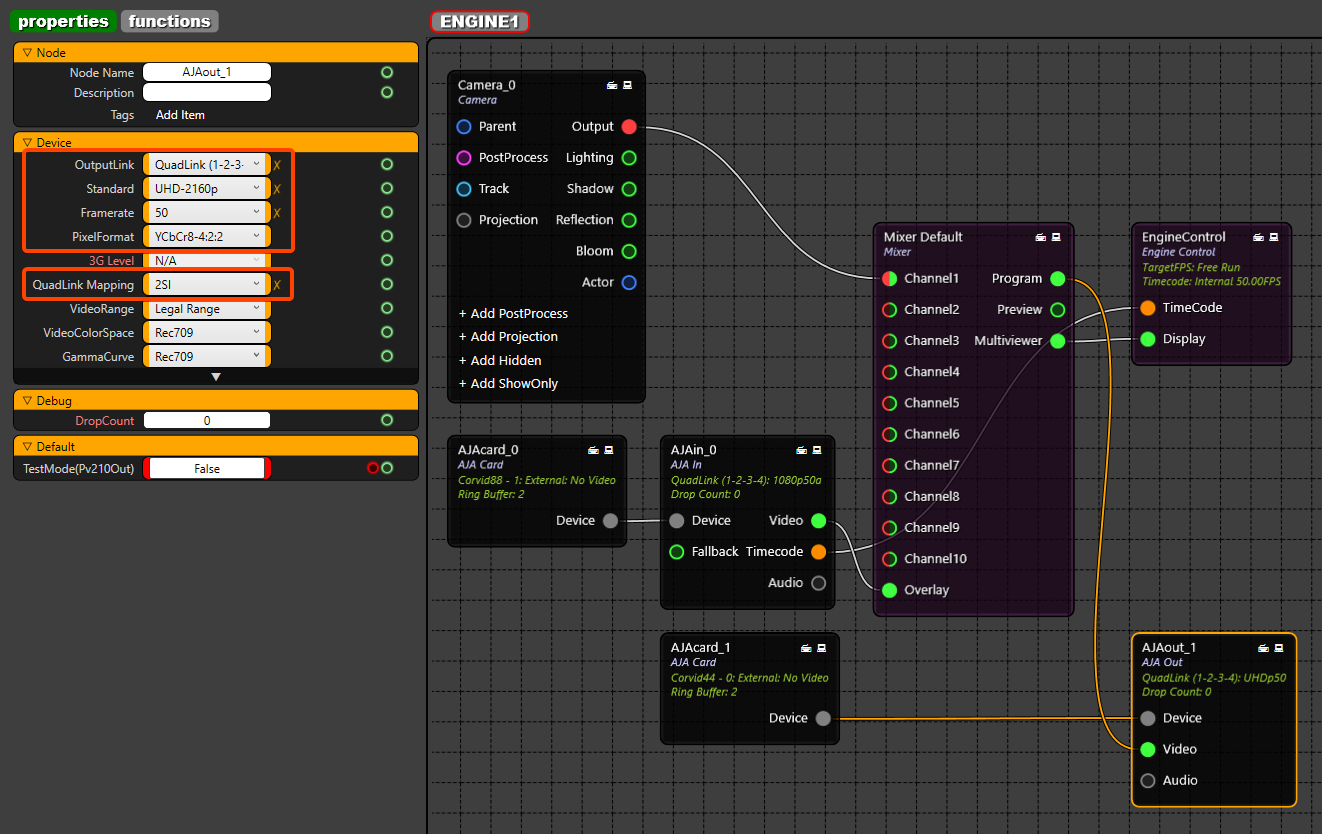This screenshot has width=1322, height=834.
Task: Toggle the TestMode(Pv210Out) False value
Action: [x=207, y=469]
